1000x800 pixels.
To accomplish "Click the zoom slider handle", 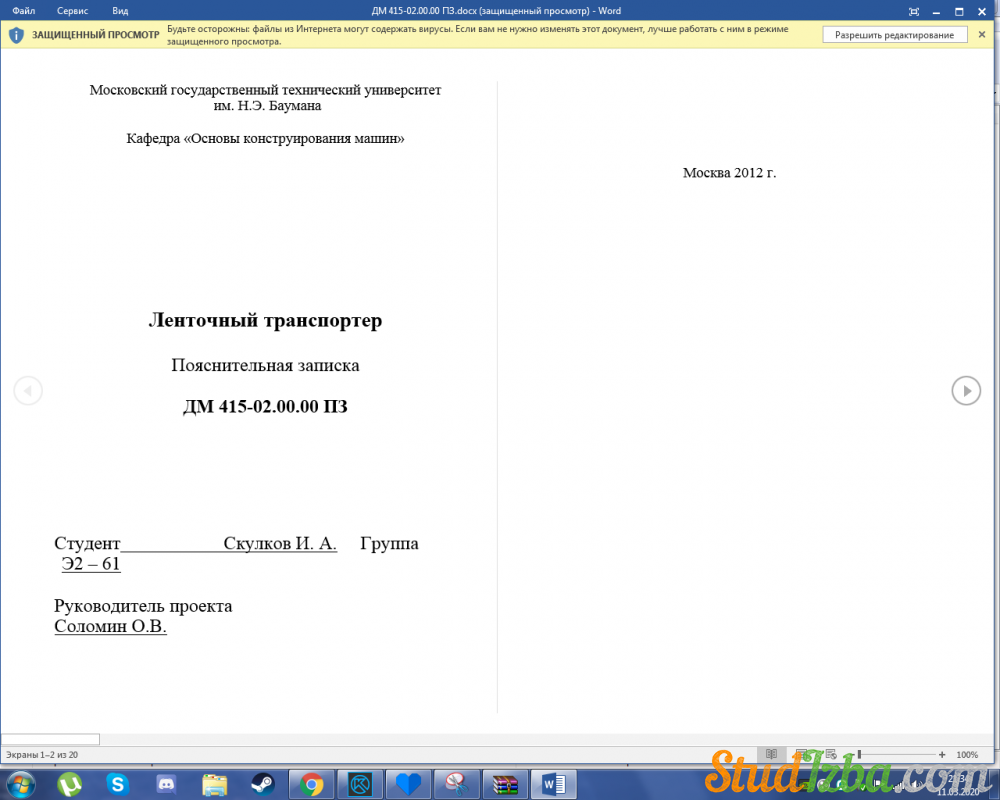I will coord(859,754).
